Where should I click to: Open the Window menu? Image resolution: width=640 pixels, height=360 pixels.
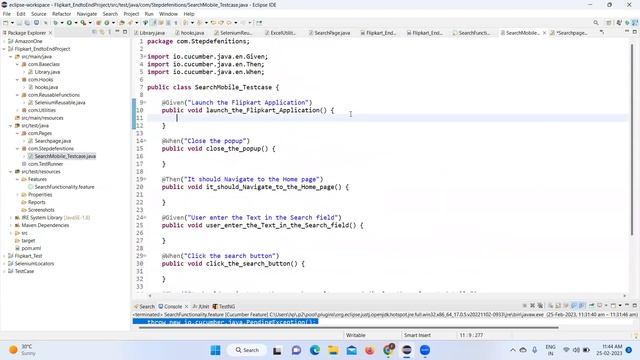tap(168, 14)
